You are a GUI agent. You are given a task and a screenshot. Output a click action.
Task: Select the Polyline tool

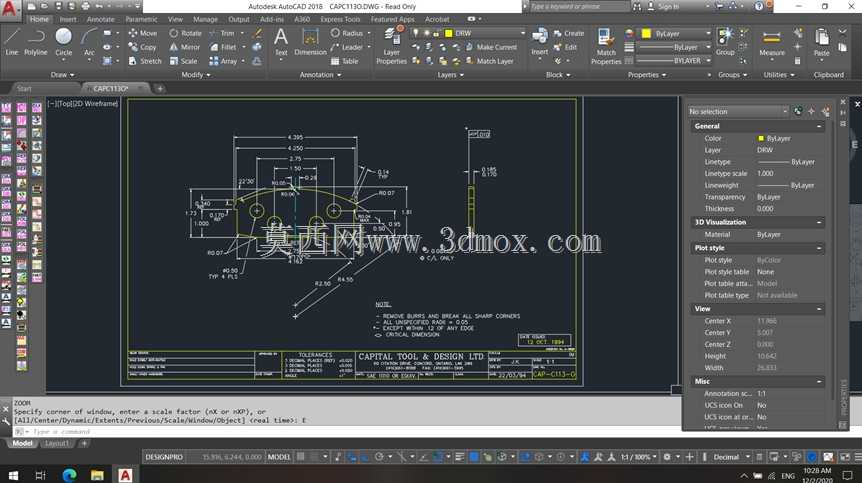[x=36, y=42]
